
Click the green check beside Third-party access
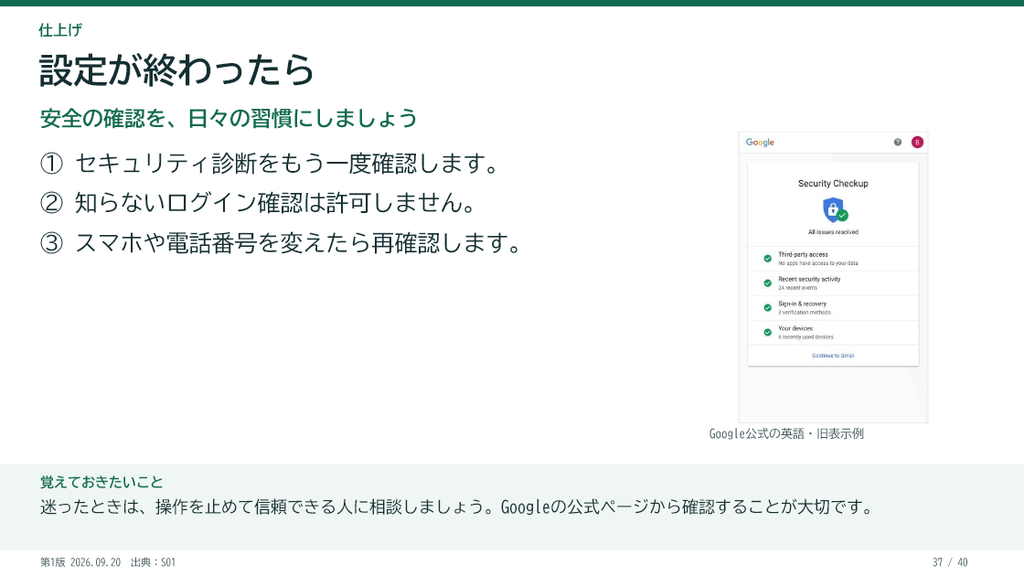pyautogui.click(x=767, y=259)
